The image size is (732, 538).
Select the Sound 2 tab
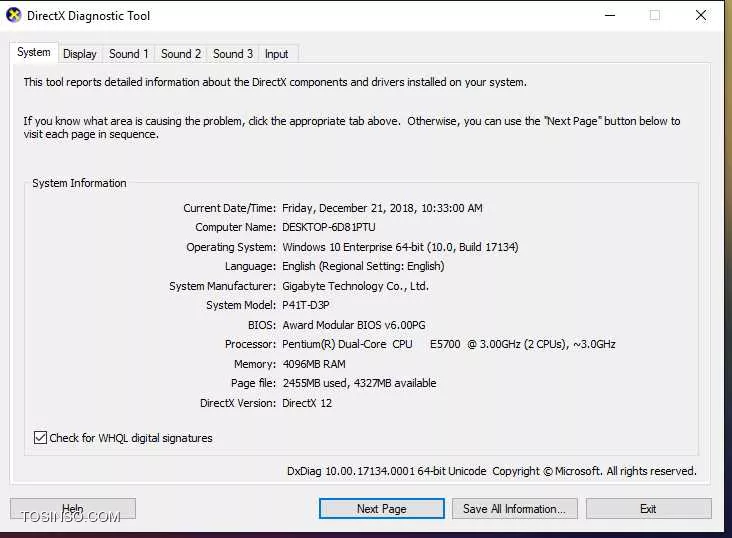(181, 54)
